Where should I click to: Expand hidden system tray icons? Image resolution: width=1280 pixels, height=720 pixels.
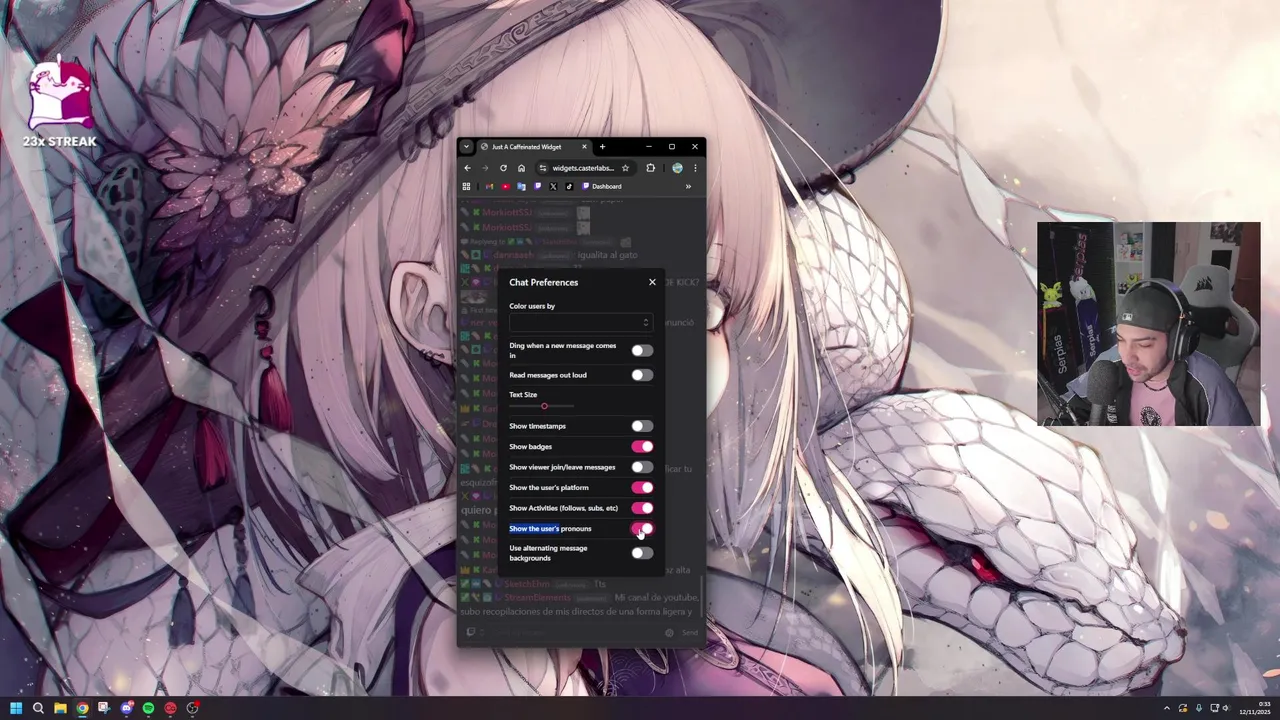[1166, 708]
